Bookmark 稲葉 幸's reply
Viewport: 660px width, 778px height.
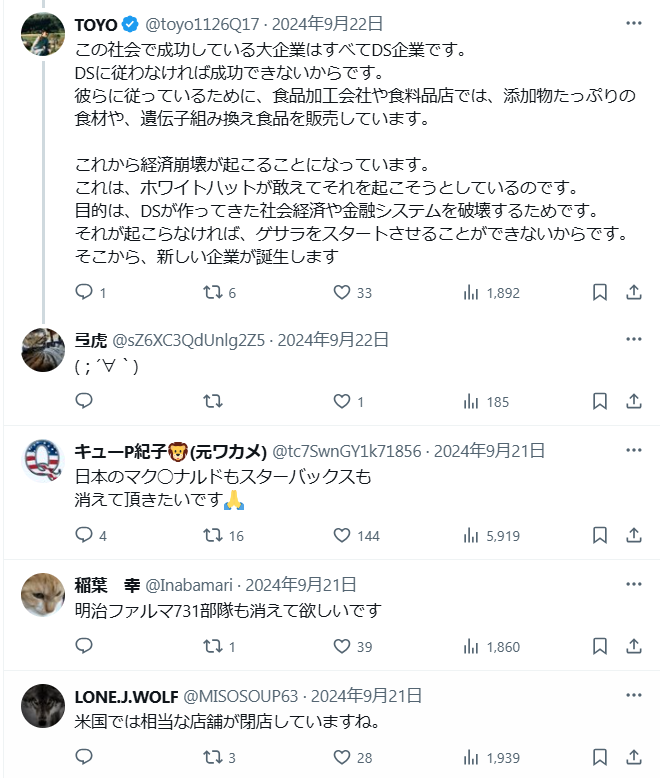pos(600,646)
